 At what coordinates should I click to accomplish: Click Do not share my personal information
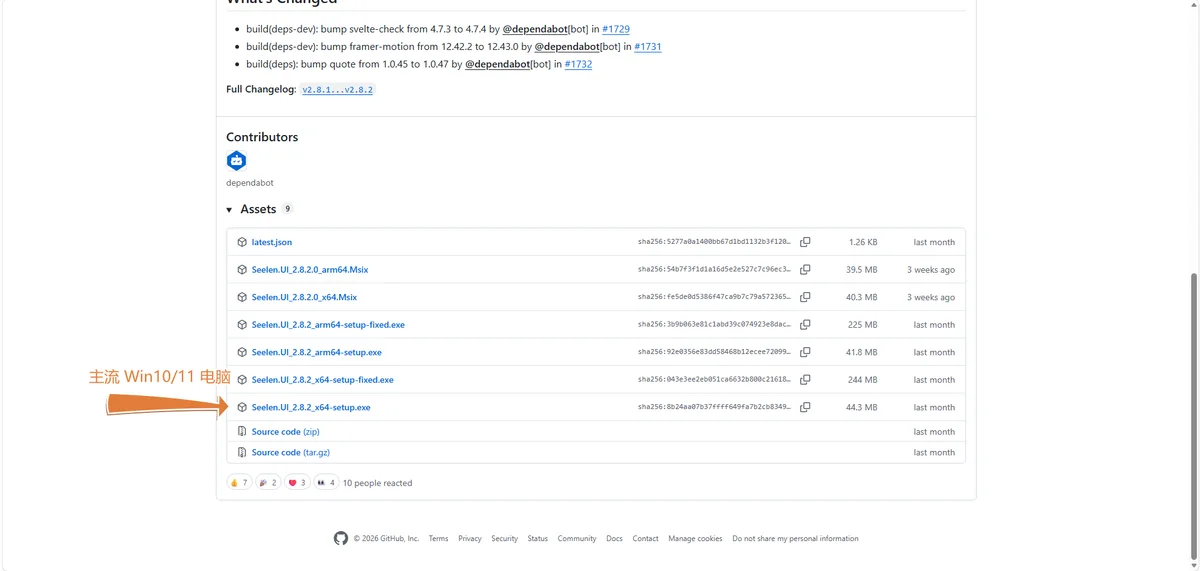point(795,538)
